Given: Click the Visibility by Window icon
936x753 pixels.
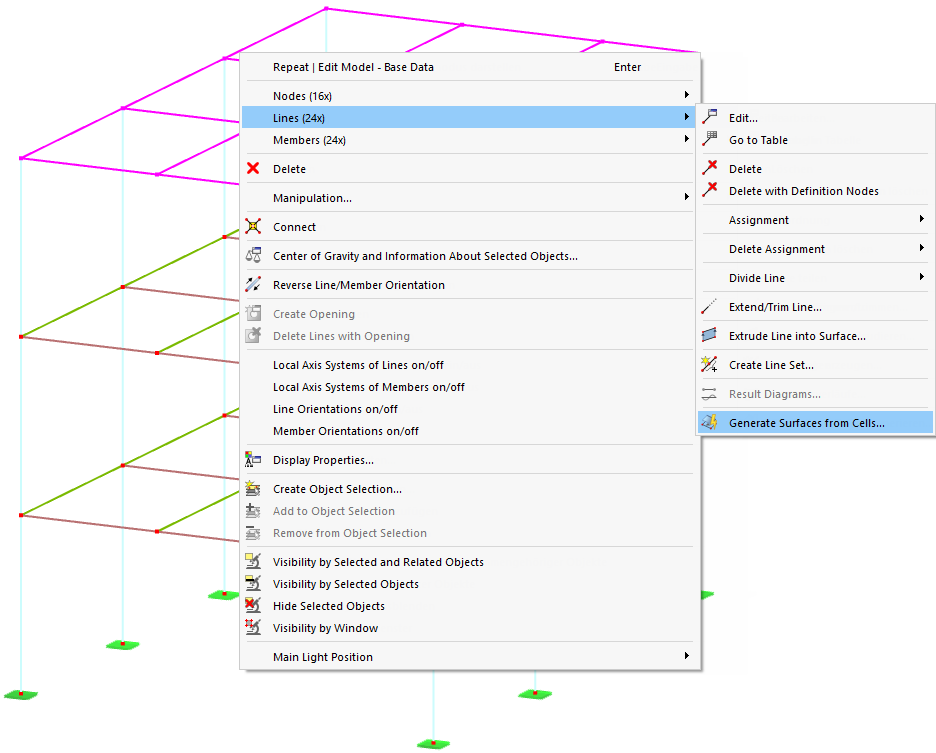Looking at the screenshot, I should click(253, 628).
